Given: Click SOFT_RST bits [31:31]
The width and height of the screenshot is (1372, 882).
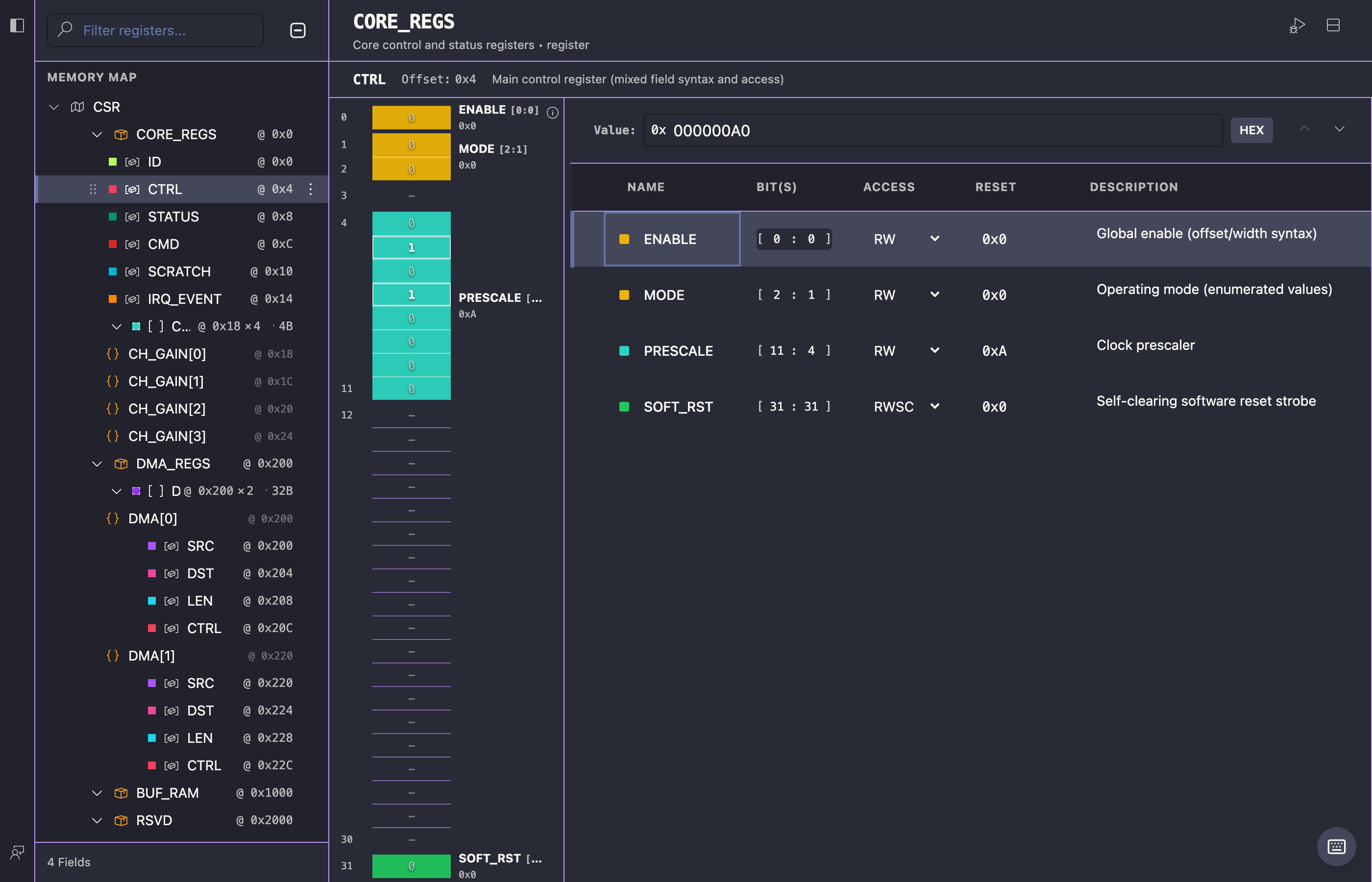Looking at the screenshot, I should tap(794, 407).
